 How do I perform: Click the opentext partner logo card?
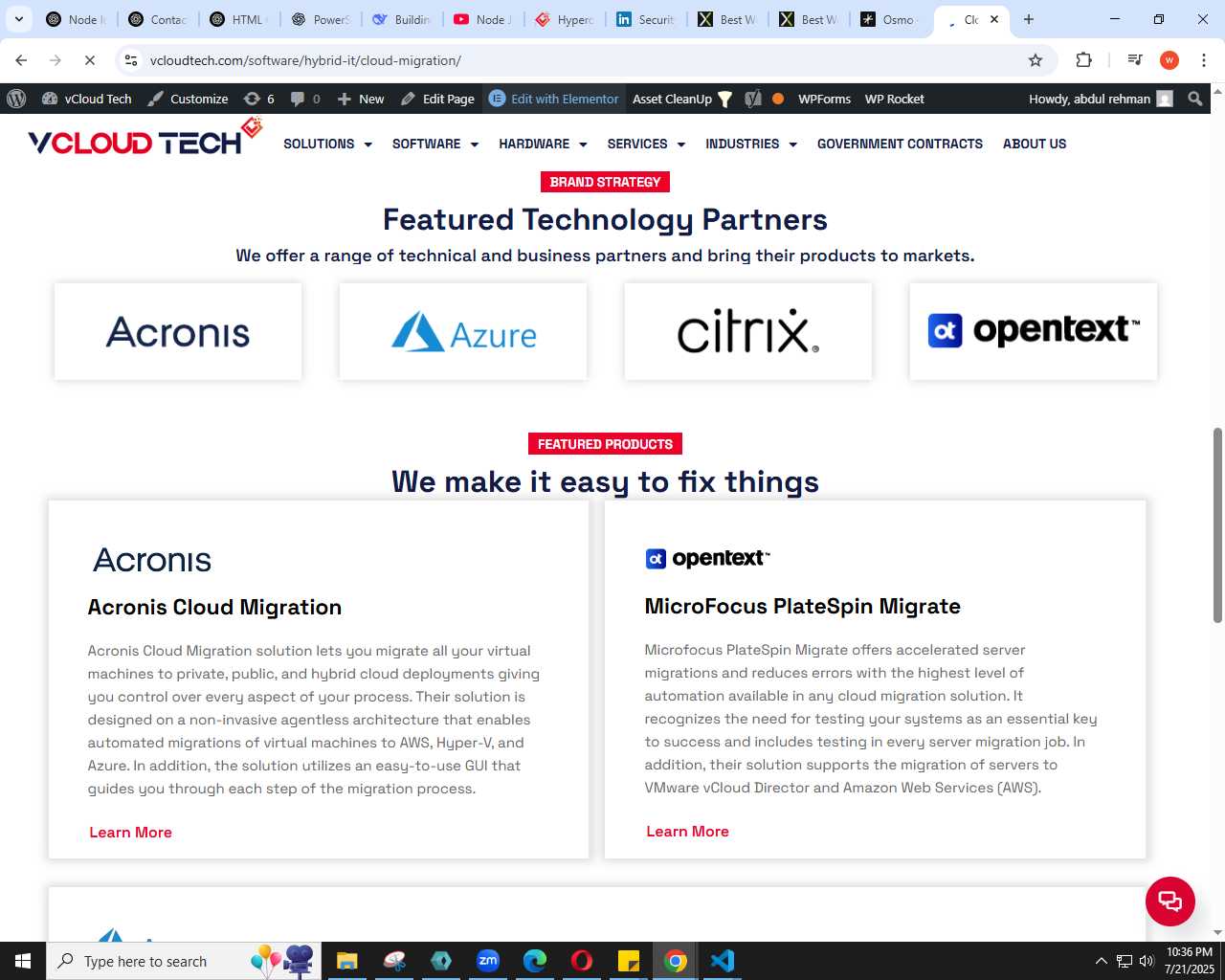[1034, 331]
